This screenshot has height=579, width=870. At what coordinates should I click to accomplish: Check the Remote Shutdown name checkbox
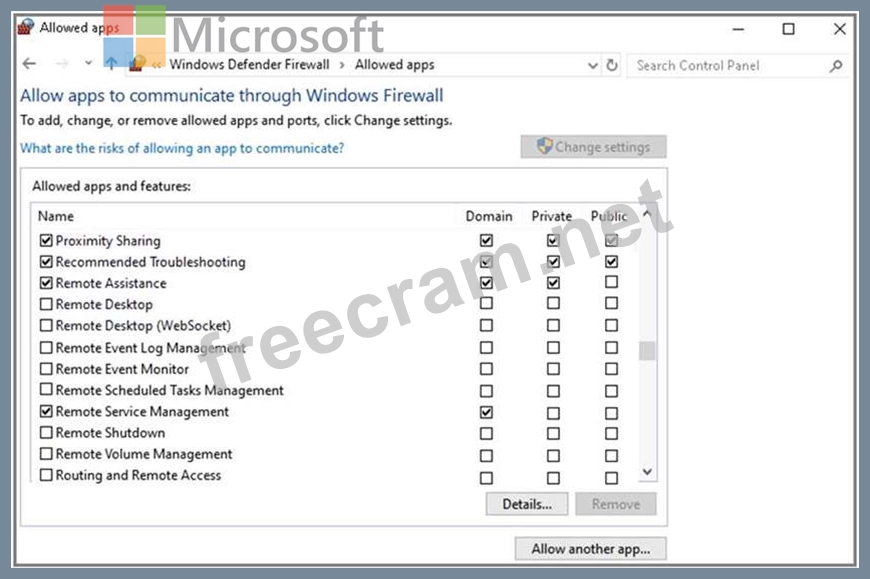[46, 433]
